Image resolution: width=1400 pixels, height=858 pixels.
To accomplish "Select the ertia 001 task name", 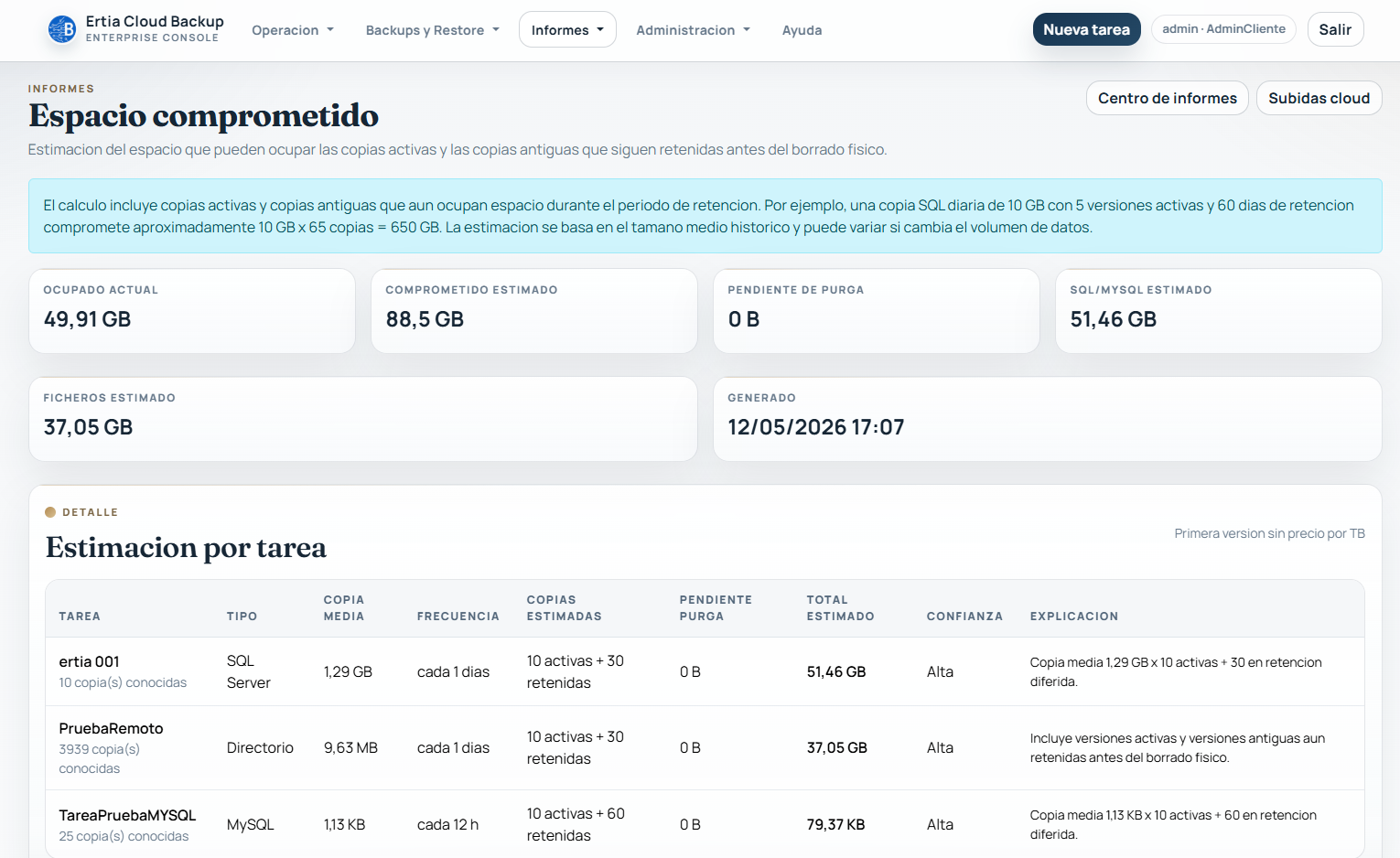I will [x=89, y=661].
